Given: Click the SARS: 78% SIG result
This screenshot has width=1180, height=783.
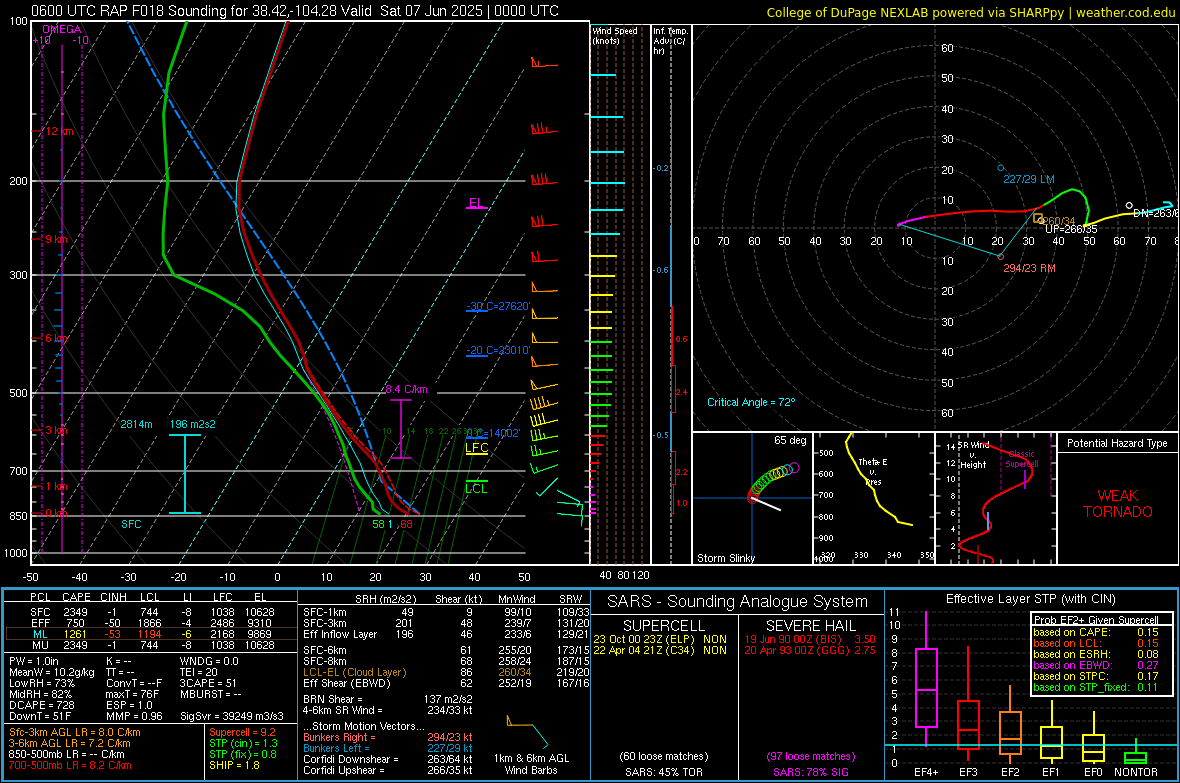Looking at the screenshot, I should click(x=810, y=772).
